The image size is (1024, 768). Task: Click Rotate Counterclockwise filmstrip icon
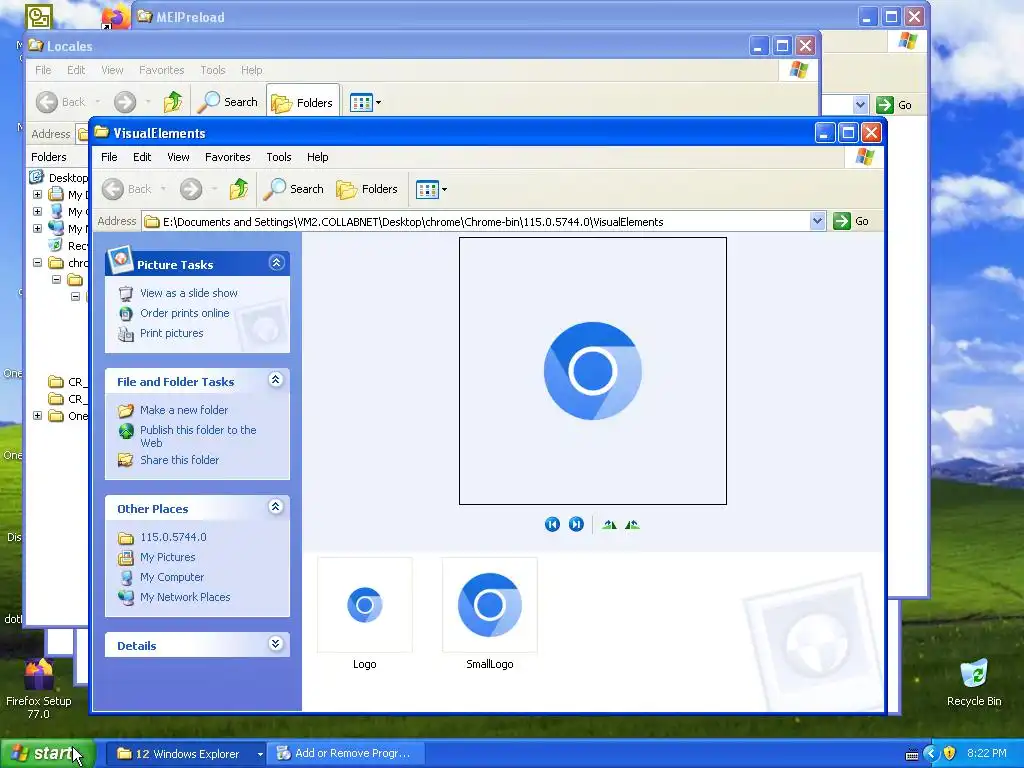coord(632,524)
